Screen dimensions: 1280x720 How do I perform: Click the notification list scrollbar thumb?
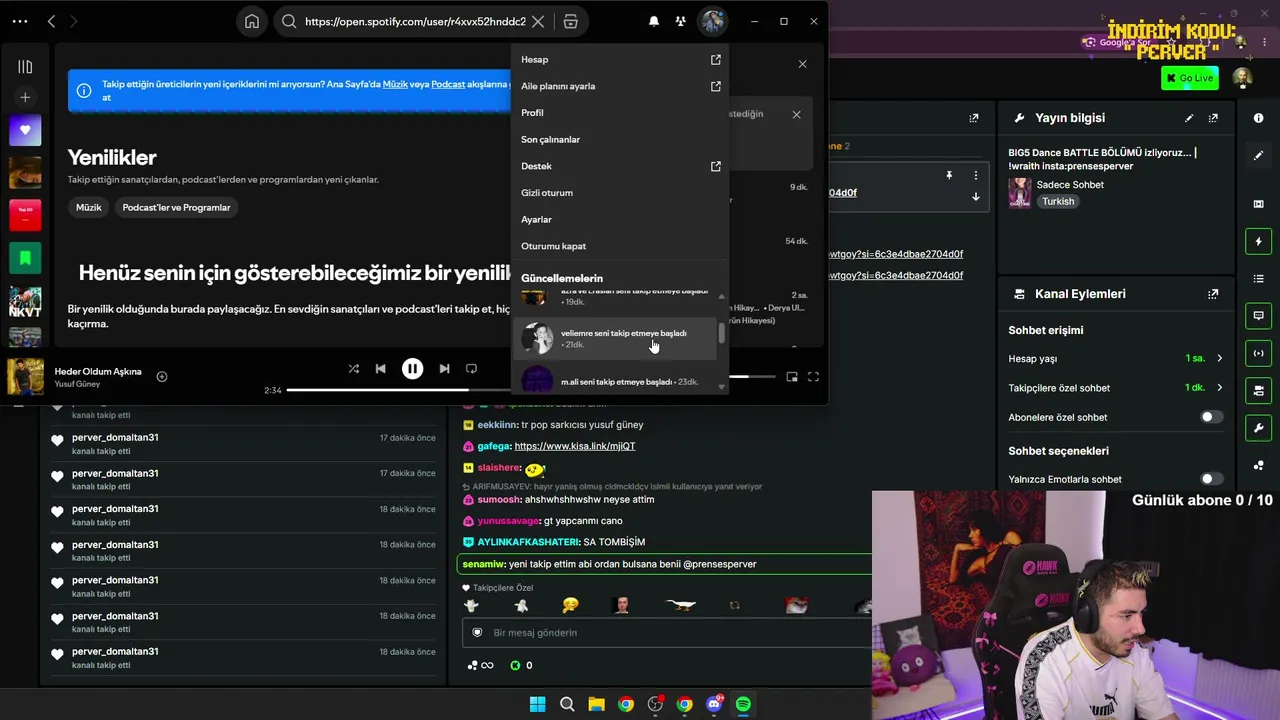[x=721, y=333]
